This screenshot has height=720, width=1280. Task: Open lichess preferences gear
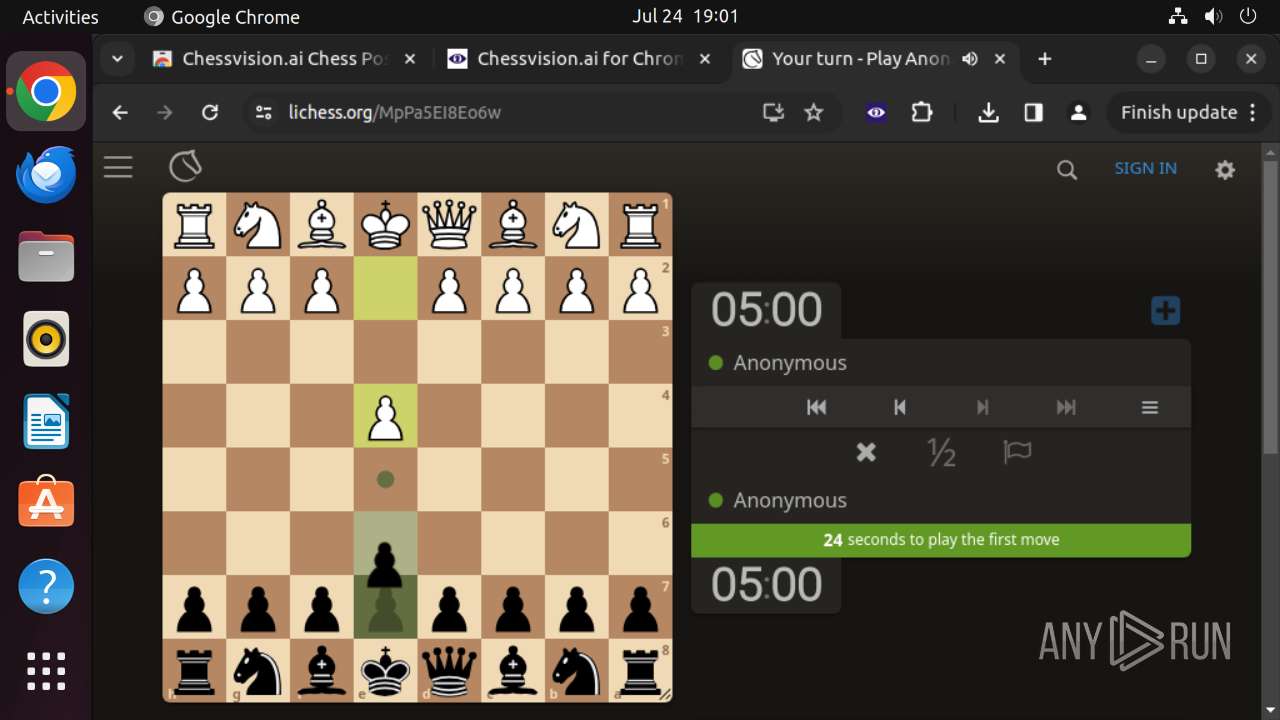1225,170
